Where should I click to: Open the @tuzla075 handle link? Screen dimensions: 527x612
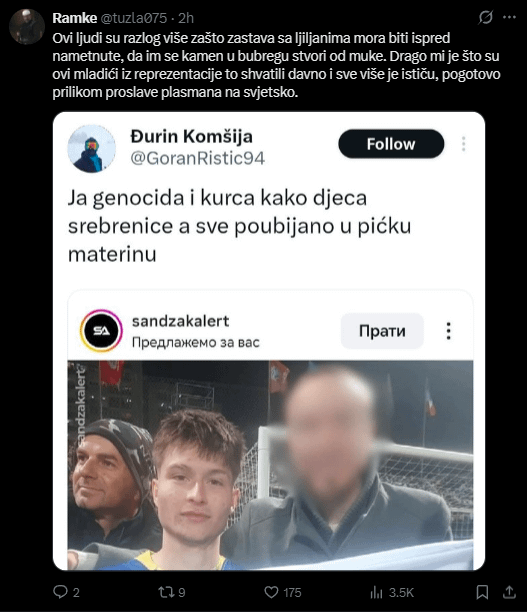[x=134, y=18]
